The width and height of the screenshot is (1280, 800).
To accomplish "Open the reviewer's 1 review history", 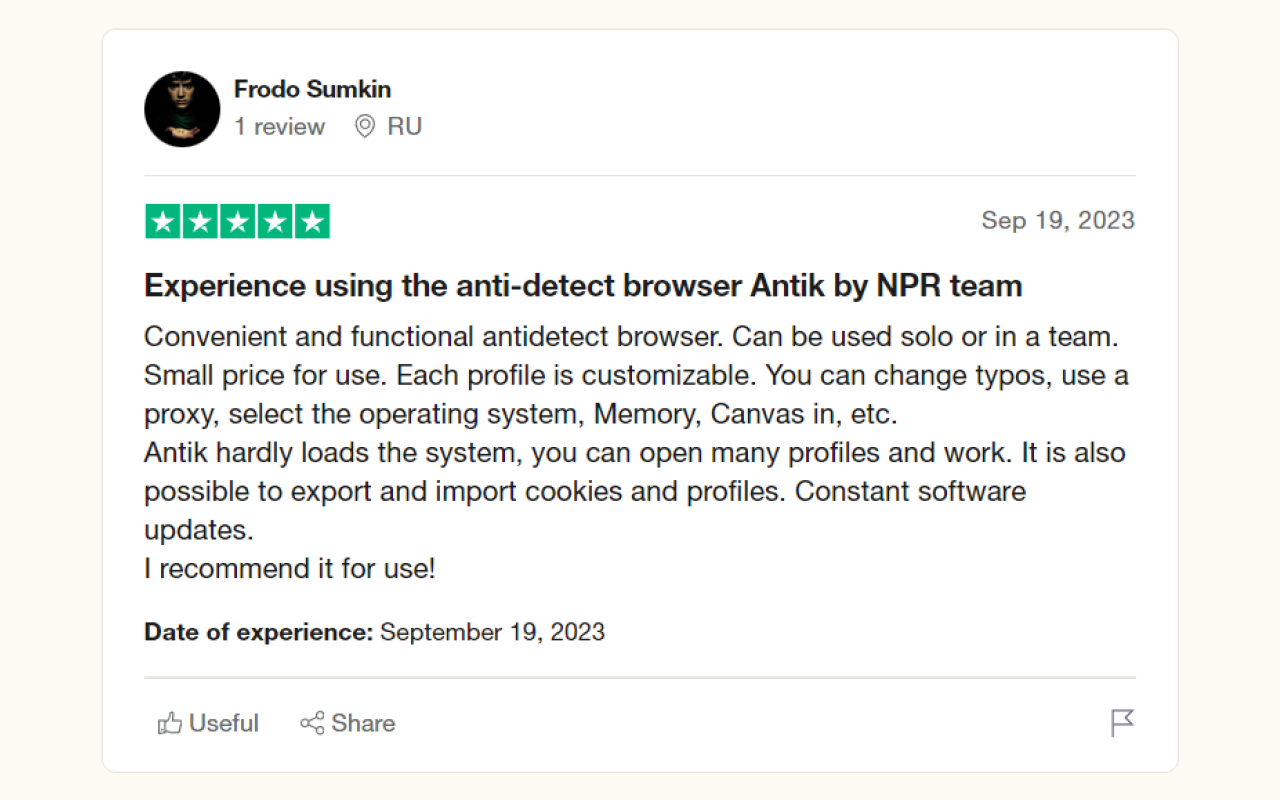I will pyautogui.click(x=279, y=127).
